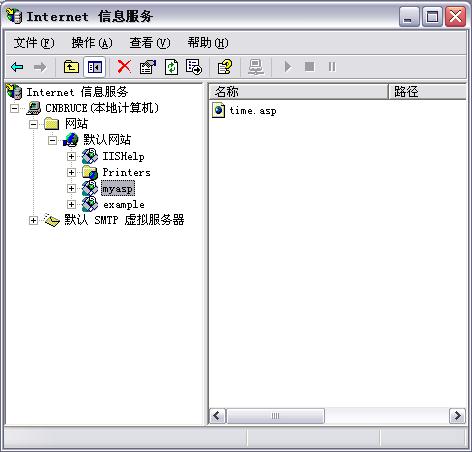472x452 pixels.
Task: Select the example virtual directory
Action: 124,204
